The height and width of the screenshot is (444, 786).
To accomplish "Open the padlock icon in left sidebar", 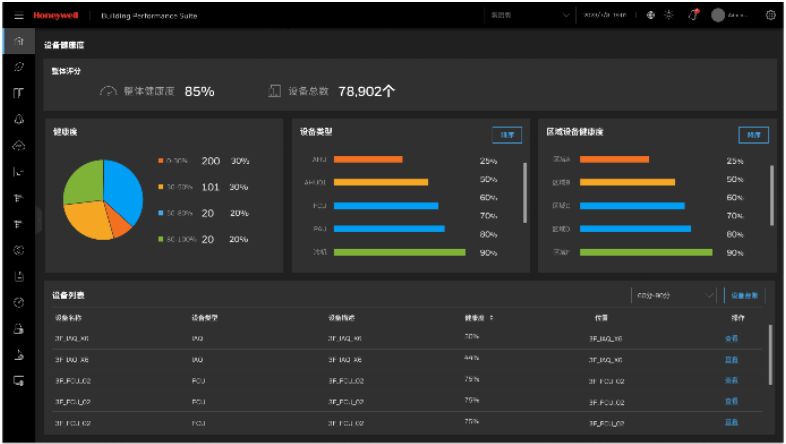I will (17, 327).
